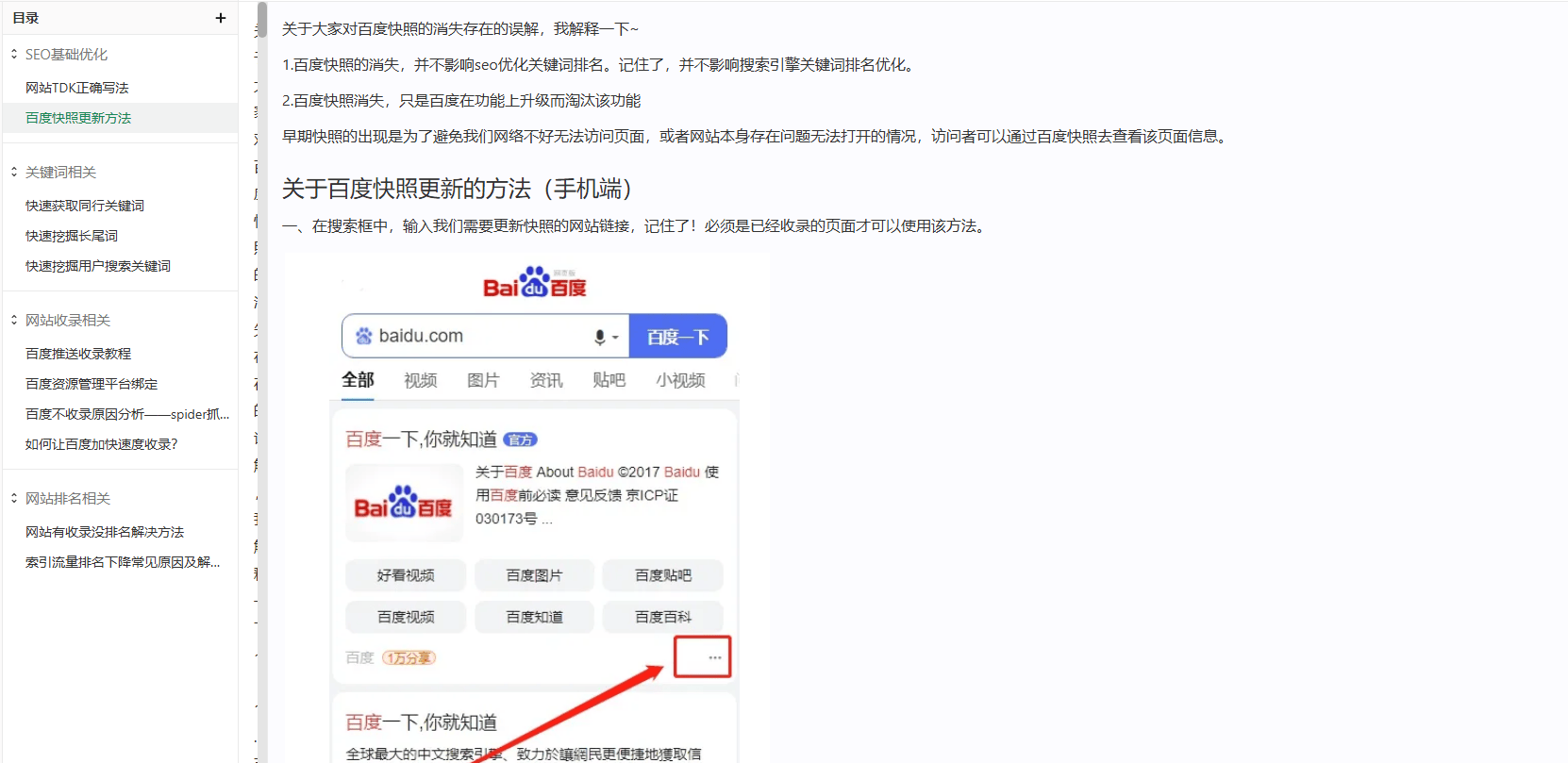Collapse the SEO基础优化 section
Image resolution: width=1568 pixels, height=763 pixels.
click(14, 55)
